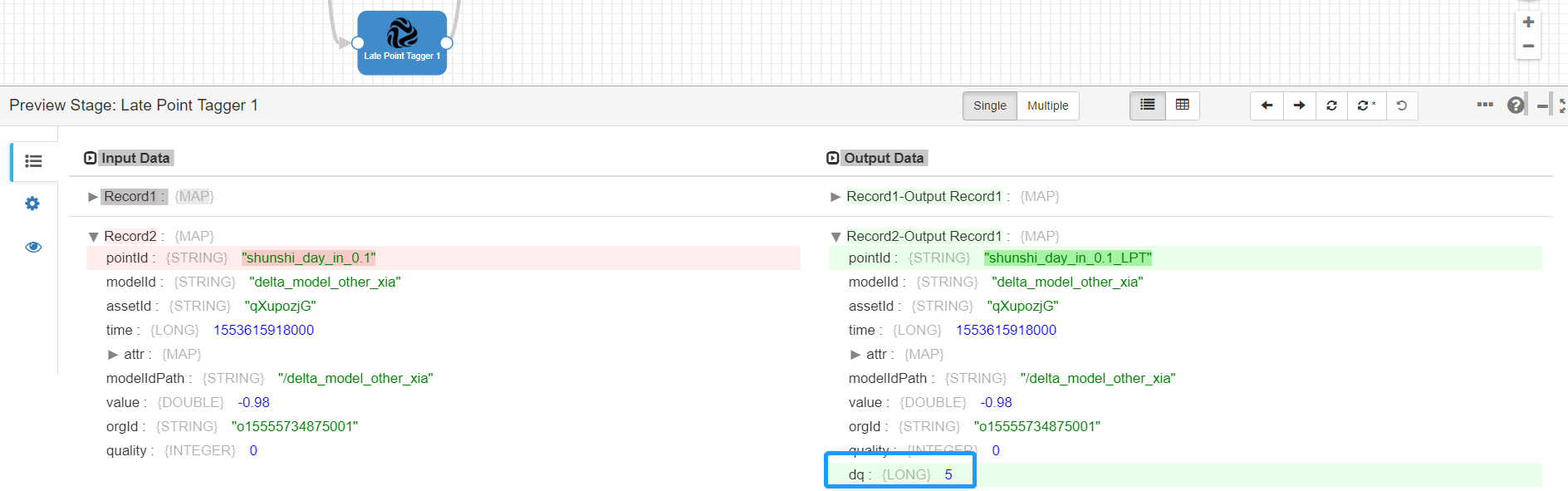Screen dimensions: 1568x491
Task: Switch to Multiple preview mode
Action: 1047,106
